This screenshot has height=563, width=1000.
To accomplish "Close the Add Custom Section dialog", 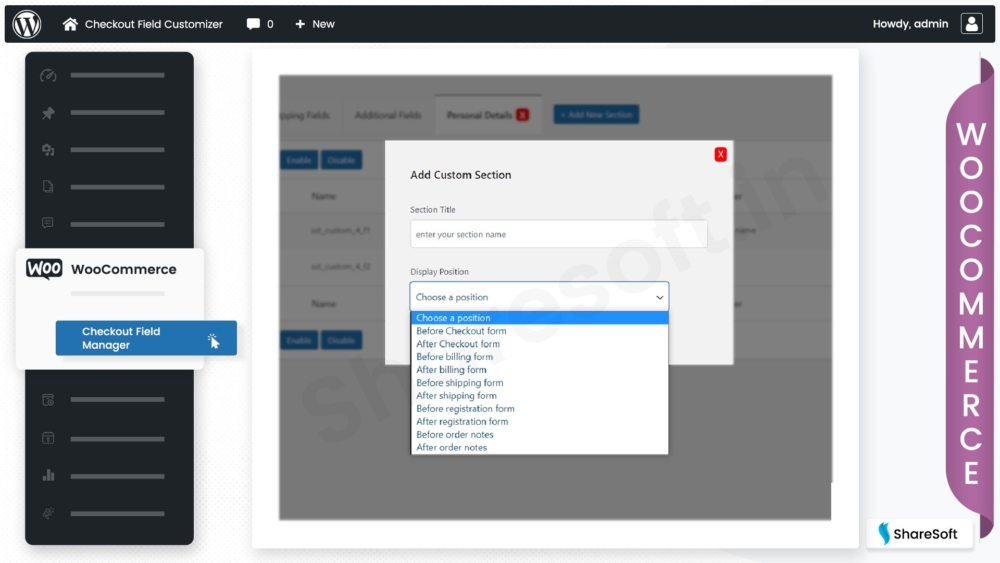I will tap(721, 154).
